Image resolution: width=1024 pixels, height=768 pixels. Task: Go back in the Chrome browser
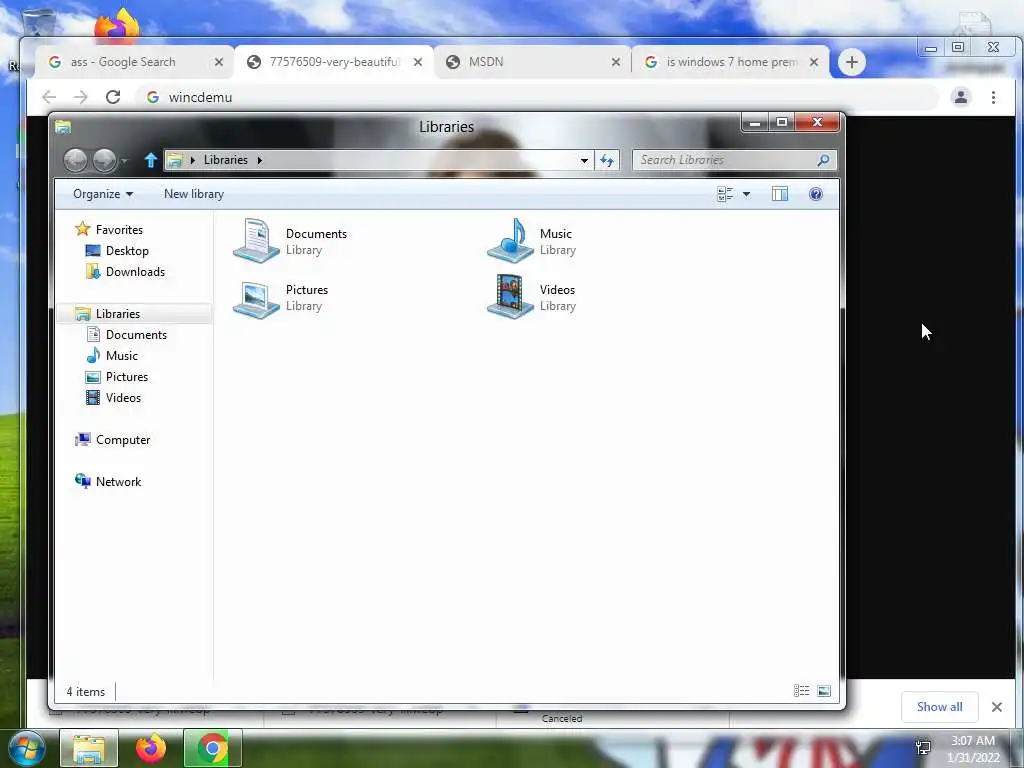(49, 97)
